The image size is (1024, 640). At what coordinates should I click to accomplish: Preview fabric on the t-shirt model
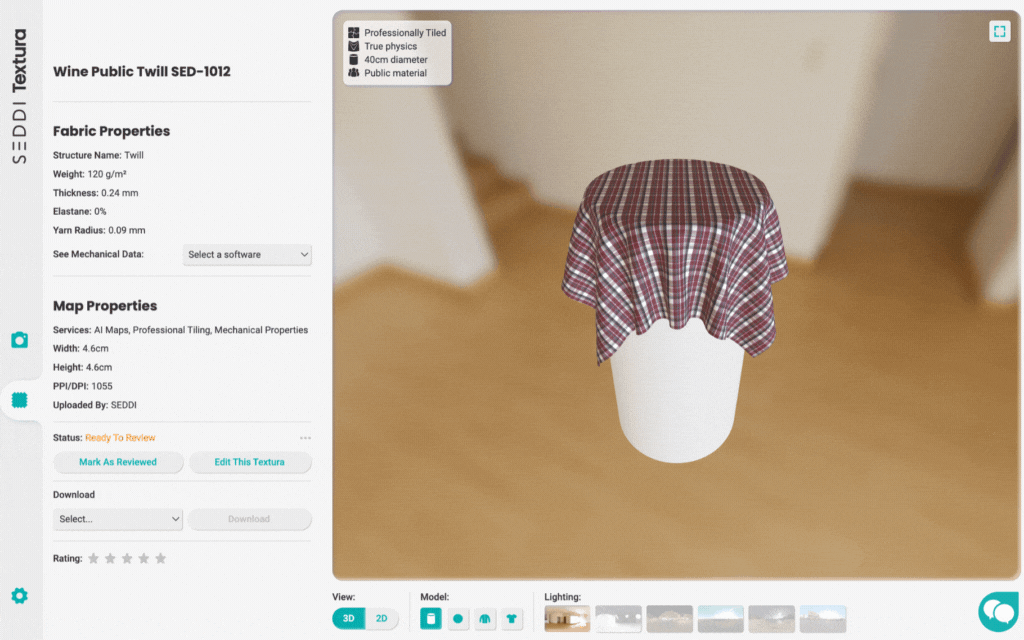[x=513, y=618]
